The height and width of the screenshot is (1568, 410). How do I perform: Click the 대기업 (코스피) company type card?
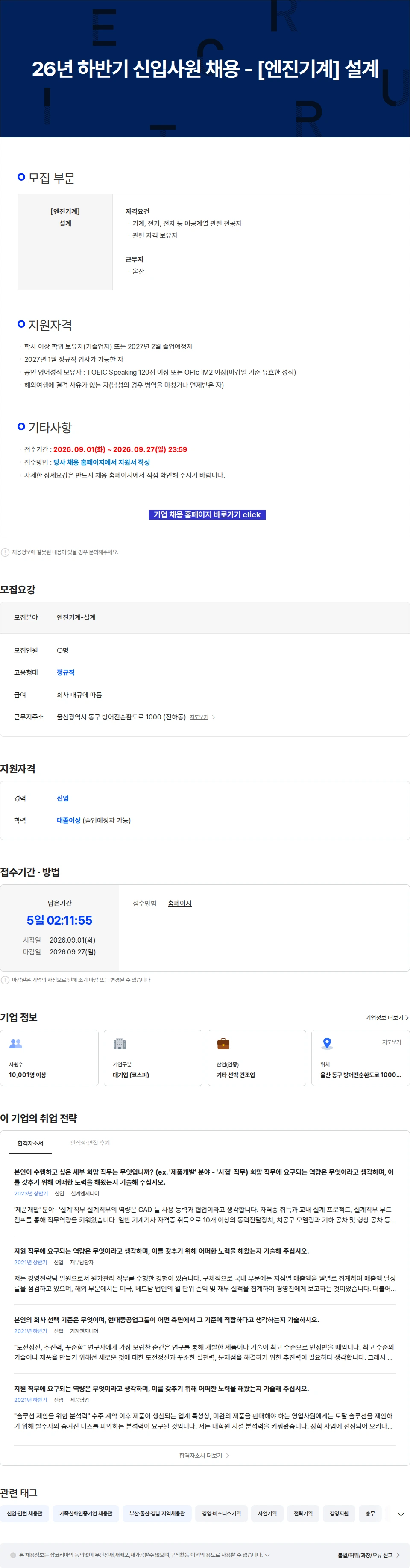(153, 1058)
